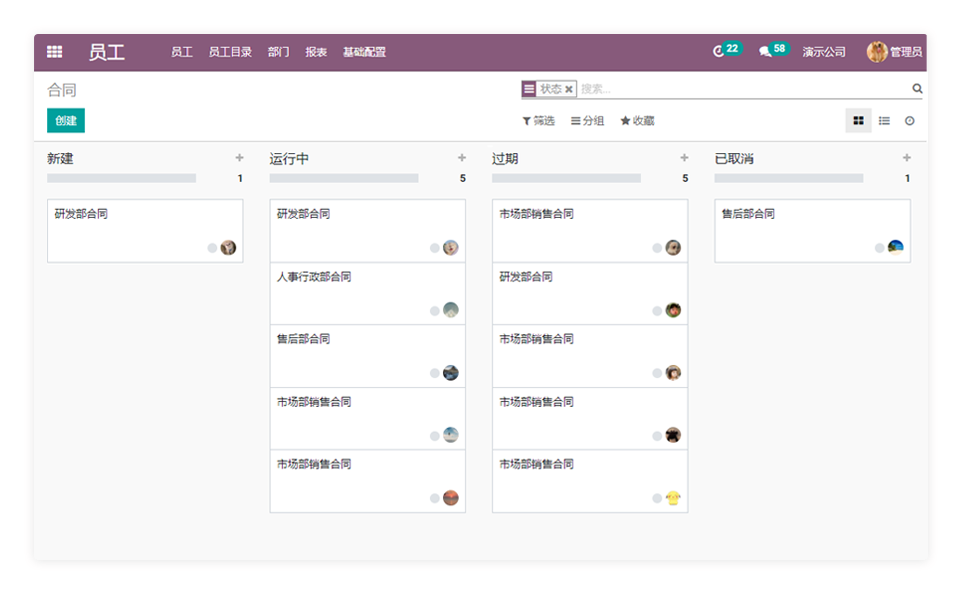Image resolution: width=962 pixels, height=594 pixels.
Task: Switch to list view icon
Action: (884, 121)
